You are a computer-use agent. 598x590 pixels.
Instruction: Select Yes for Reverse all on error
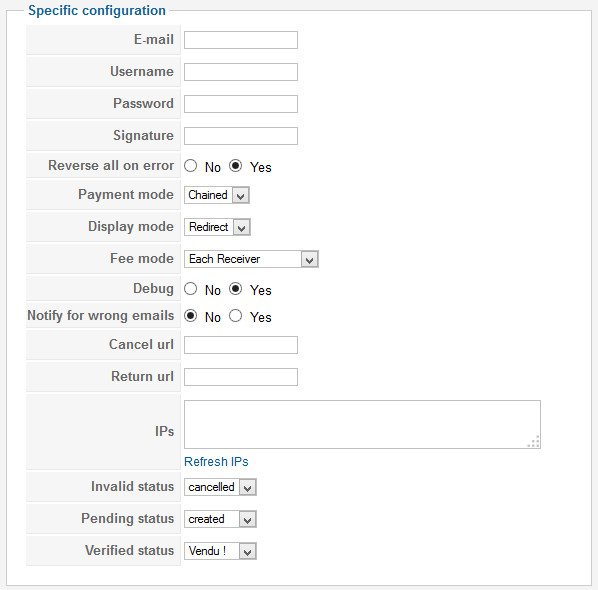tap(235, 166)
